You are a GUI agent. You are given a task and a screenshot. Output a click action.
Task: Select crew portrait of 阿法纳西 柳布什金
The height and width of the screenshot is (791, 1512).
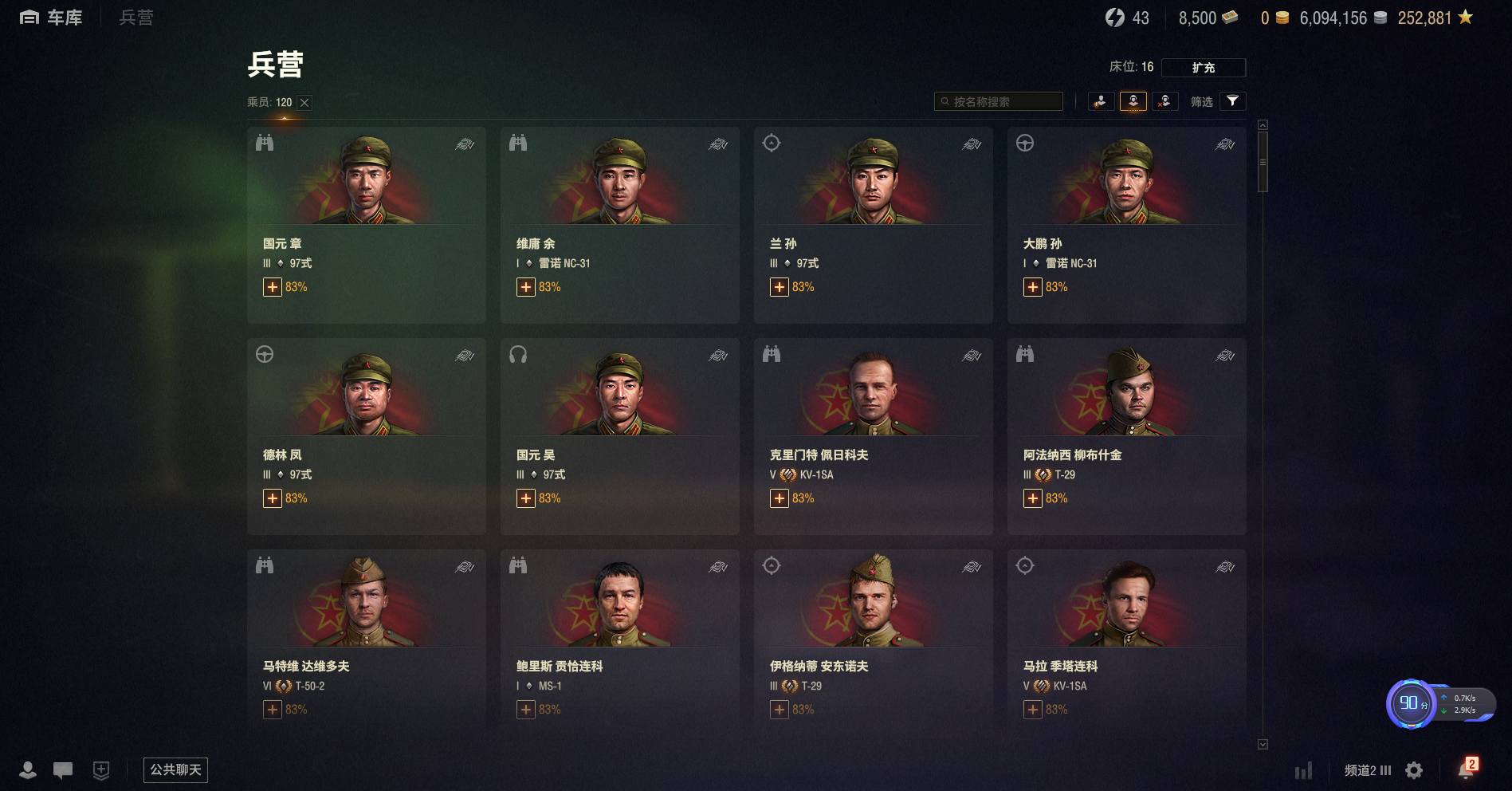pos(1126,392)
